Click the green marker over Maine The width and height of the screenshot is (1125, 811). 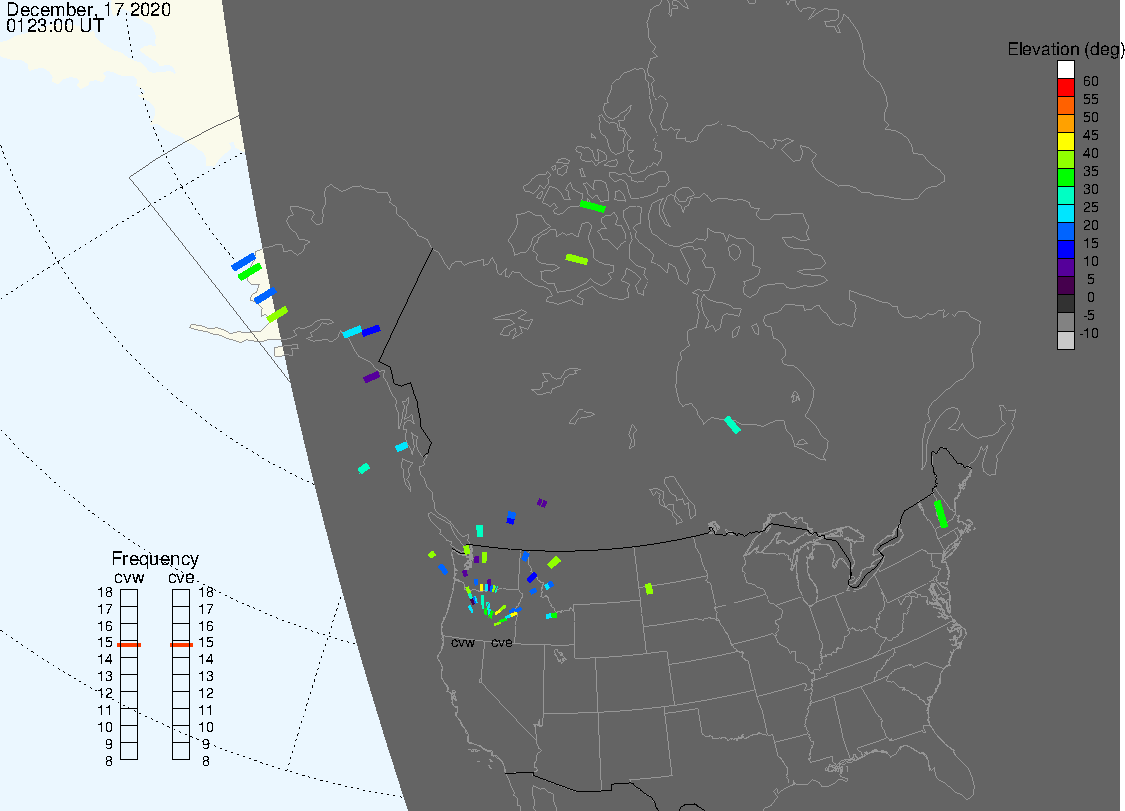[x=941, y=514]
